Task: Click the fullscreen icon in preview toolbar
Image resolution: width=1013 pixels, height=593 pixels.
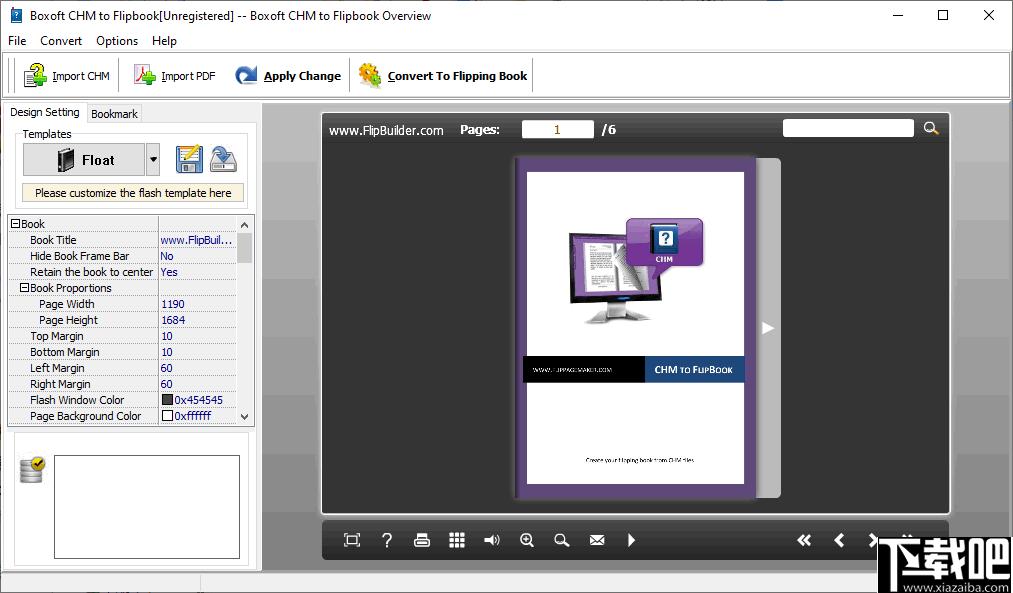Action: pos(352,540)
